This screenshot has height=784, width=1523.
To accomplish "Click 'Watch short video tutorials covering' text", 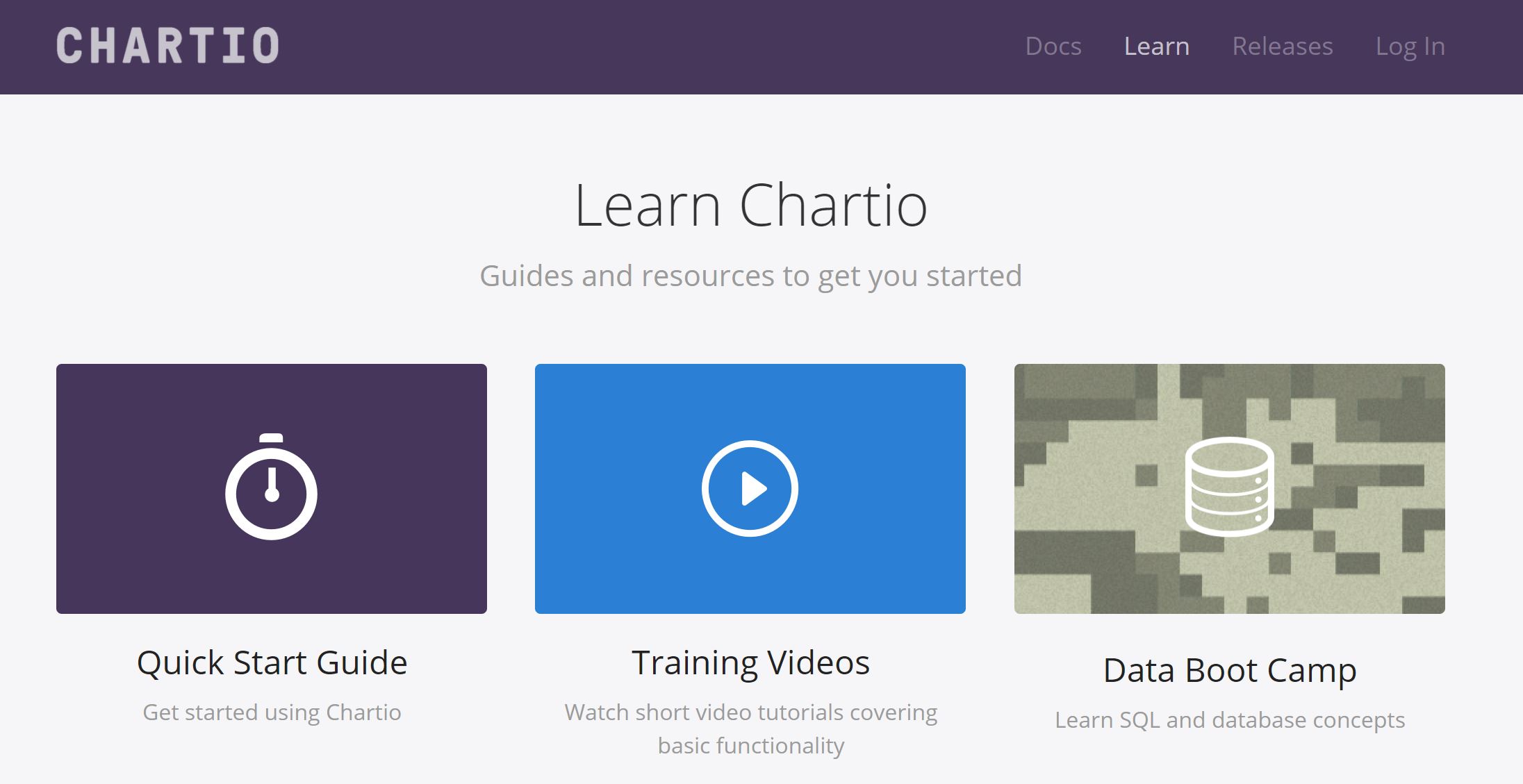I will pyautogui.click(x=750, y=712).
